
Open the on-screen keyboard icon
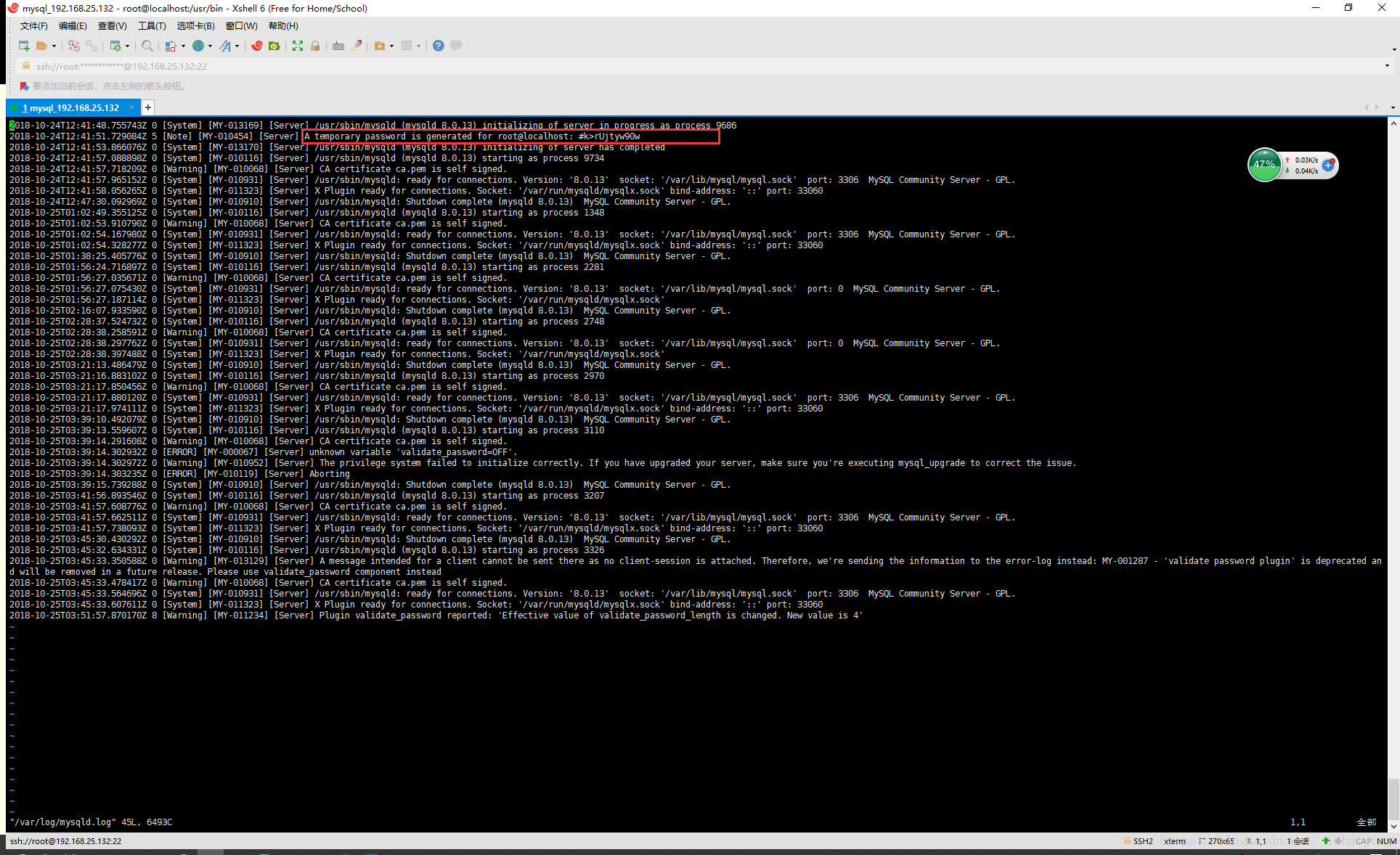(338, 46)
